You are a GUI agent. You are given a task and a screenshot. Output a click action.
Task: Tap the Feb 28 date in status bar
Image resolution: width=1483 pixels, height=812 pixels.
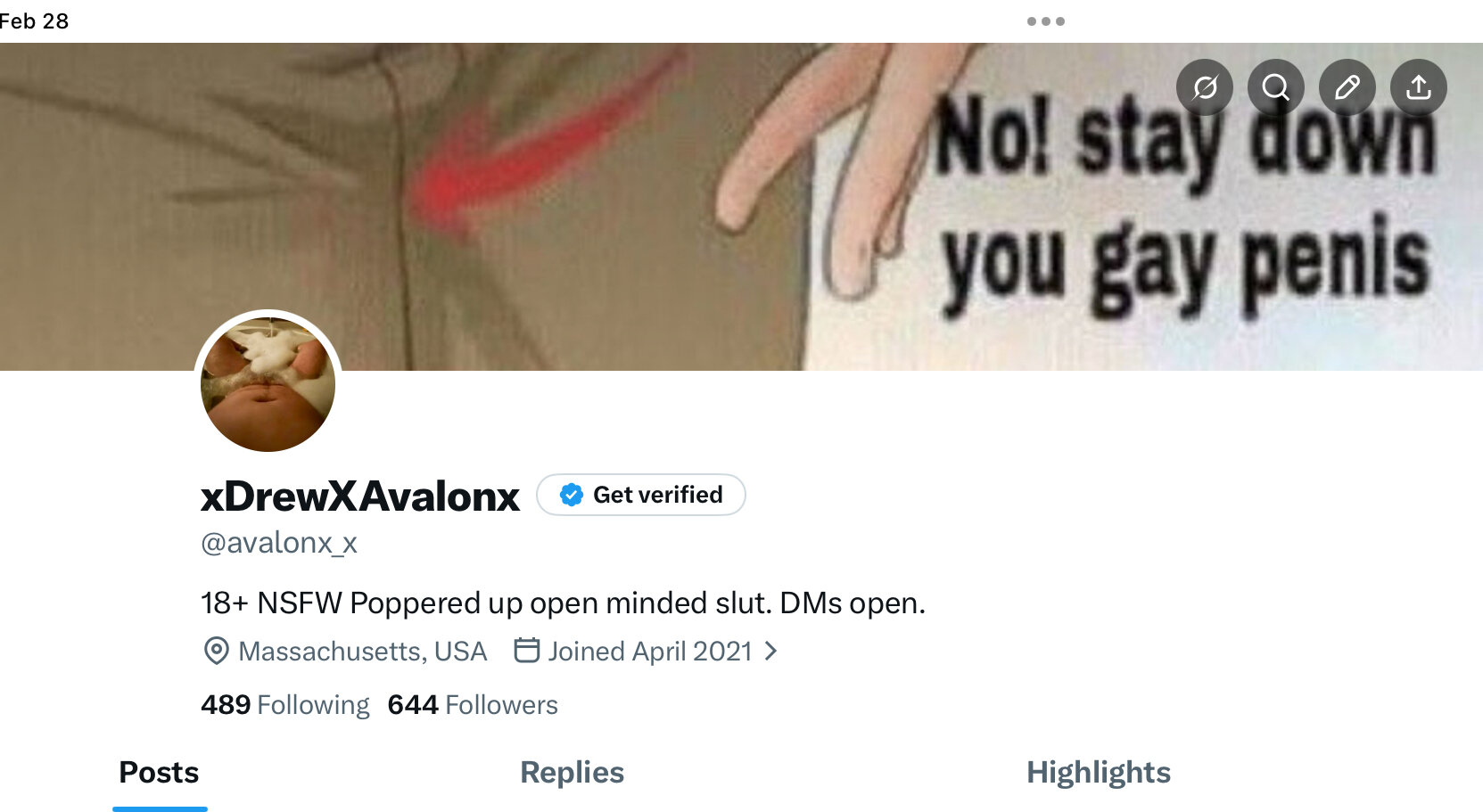pos(34,21)
